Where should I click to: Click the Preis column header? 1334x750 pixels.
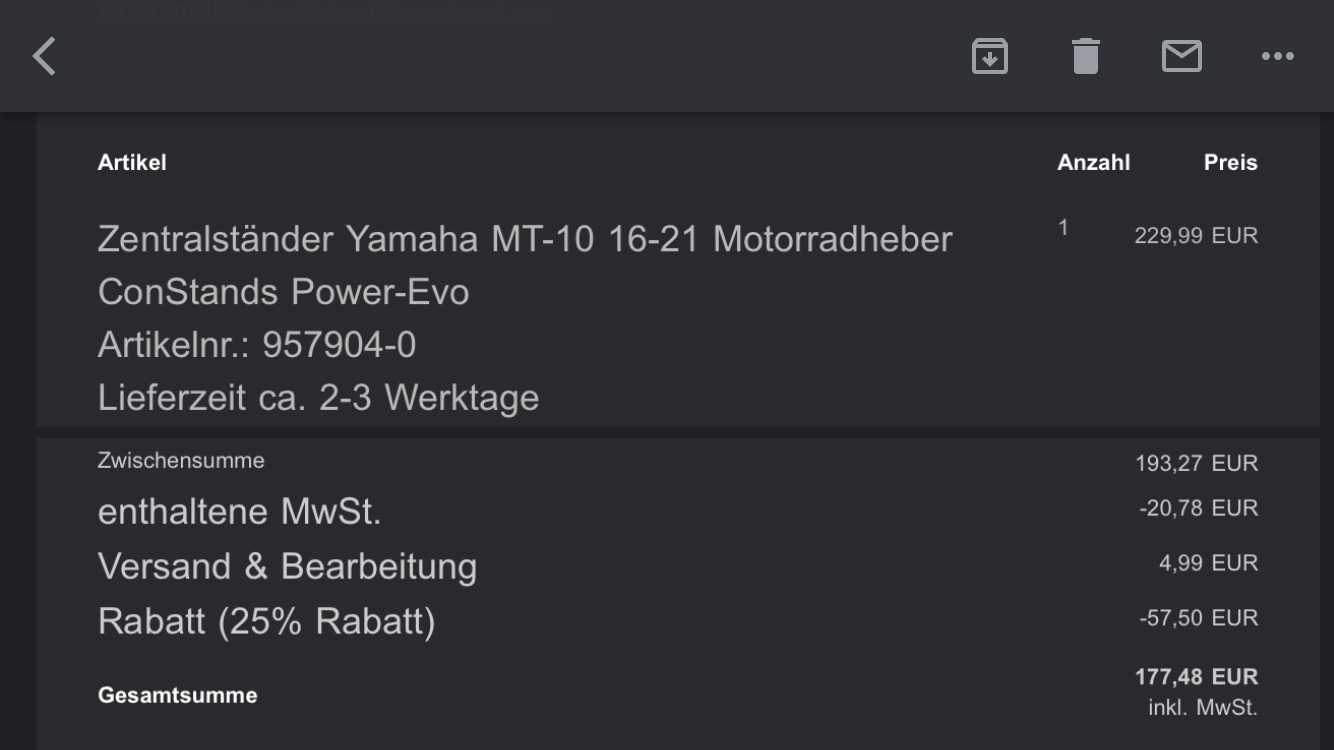tap(1230, 162)
